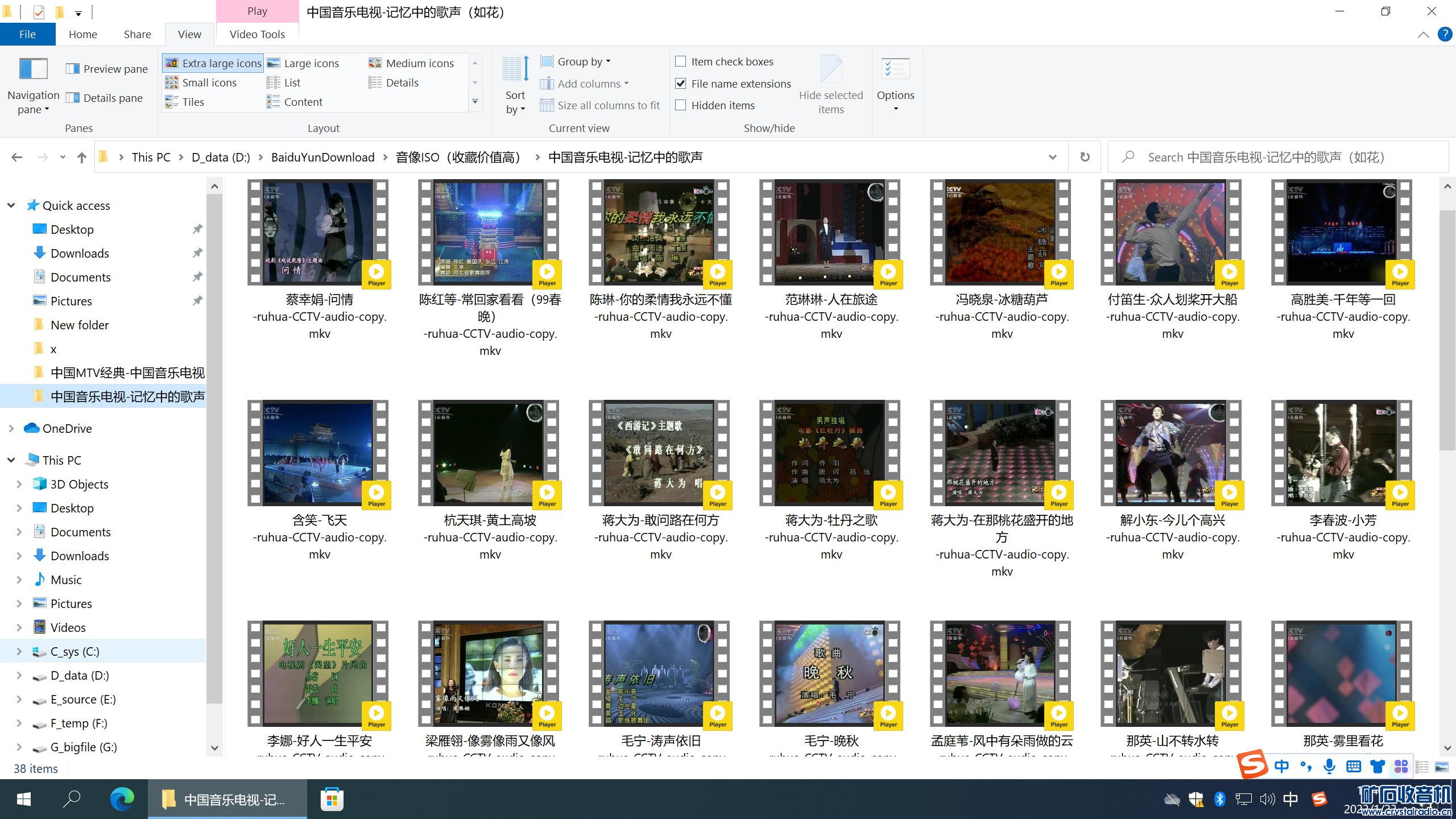Open the Home ribbon tab
The height and width of the screenshot is (819, 1456).
click(82, 34)
